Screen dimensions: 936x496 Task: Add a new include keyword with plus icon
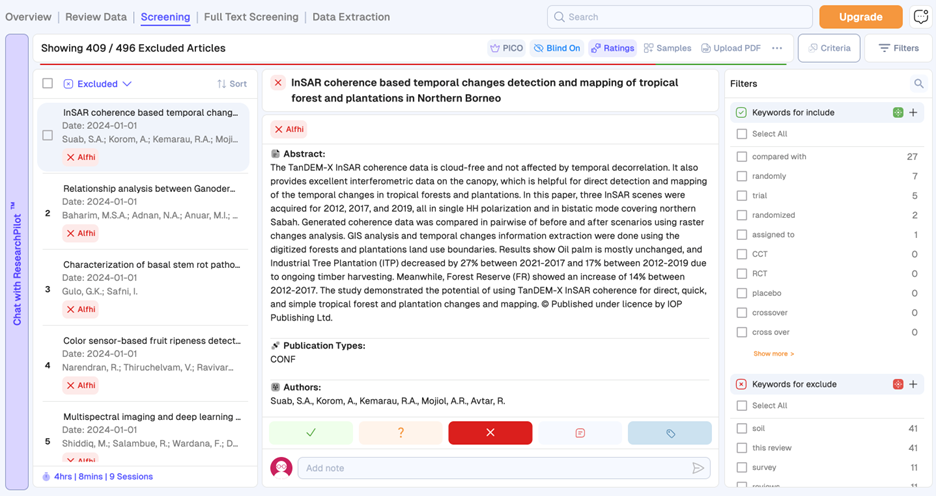(913, 113)
